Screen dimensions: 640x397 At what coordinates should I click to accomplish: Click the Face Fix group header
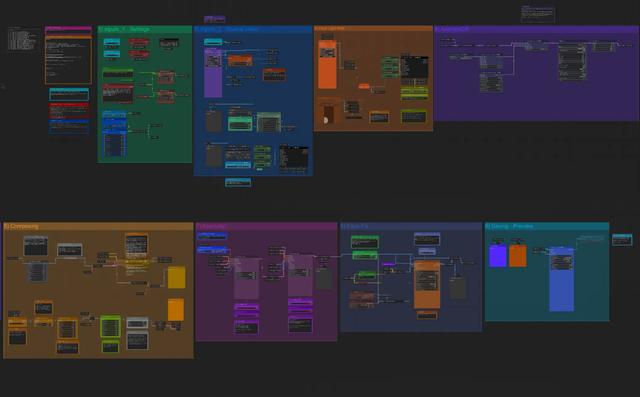pyautogui.click(x=411, y=226)
